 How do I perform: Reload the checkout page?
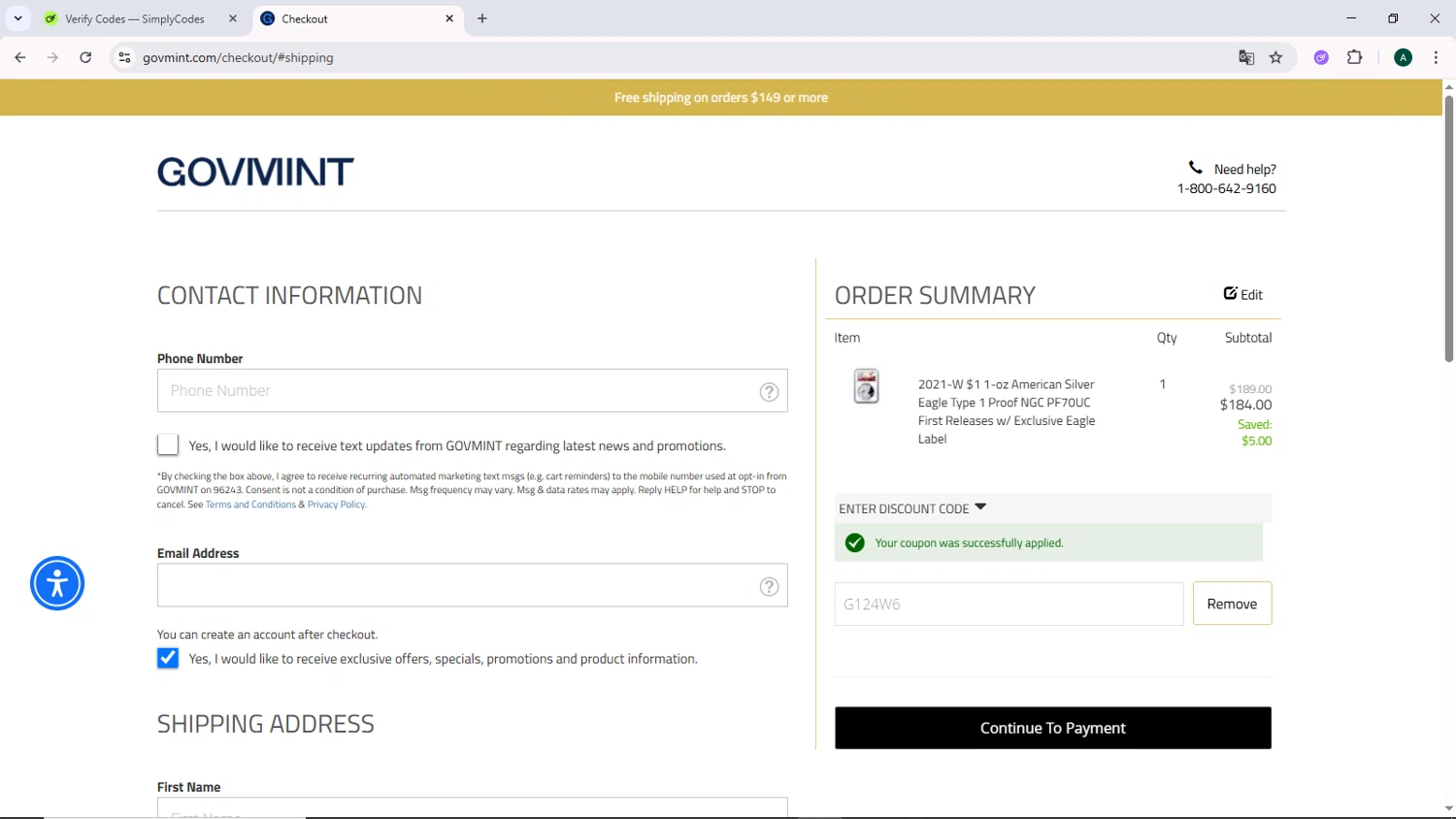(x=85, y=57)
